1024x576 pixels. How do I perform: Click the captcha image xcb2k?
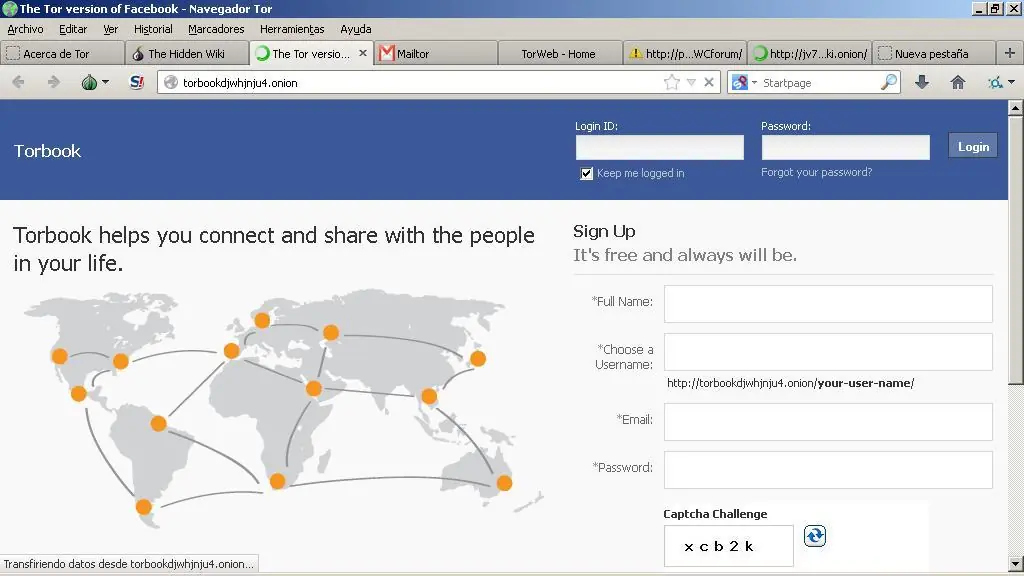click(x=729, y=546)
